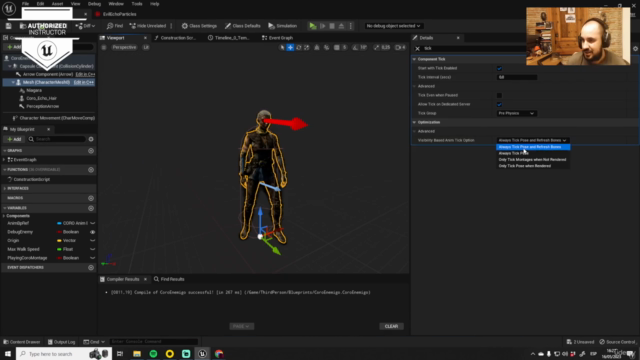Click the Find magnifier toolbar button
This screenshot has height=360, width=640.
pos(115,26)
